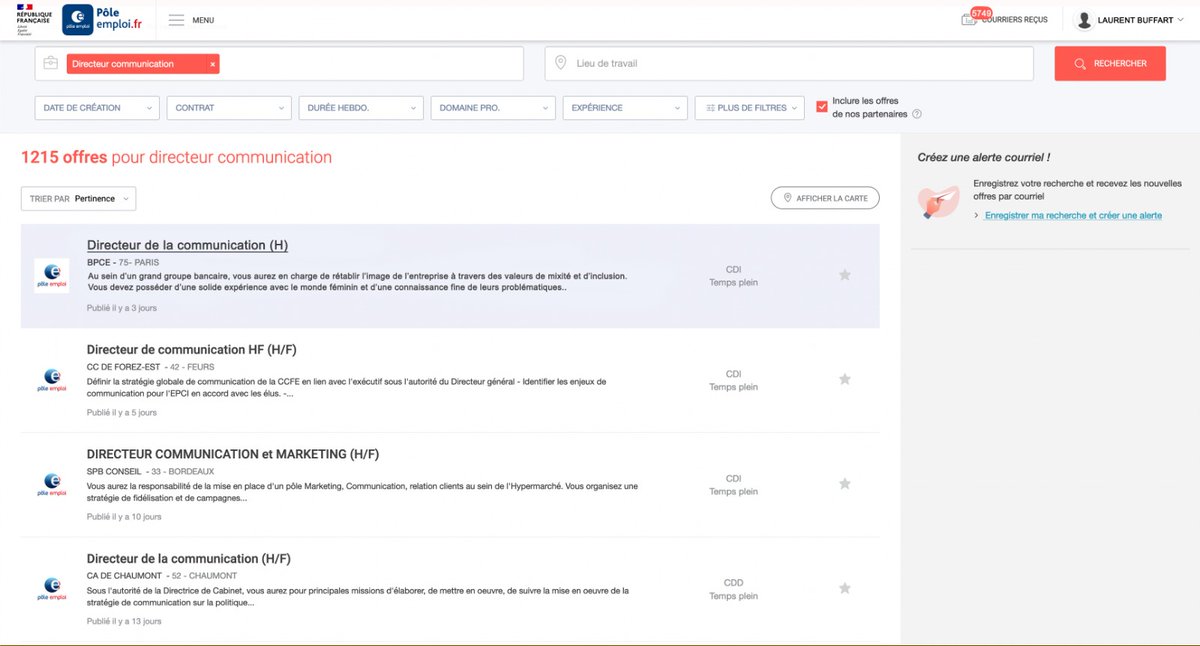Open the Courriers reçus mailbox icon
The image size is (1200, 646).
pos(968,20)
